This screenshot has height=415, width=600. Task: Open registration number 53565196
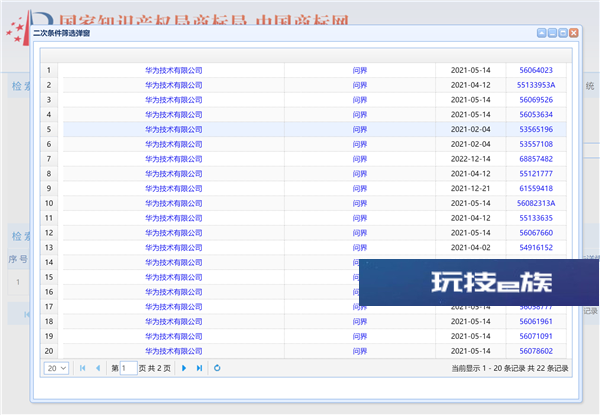coord(536,129)
